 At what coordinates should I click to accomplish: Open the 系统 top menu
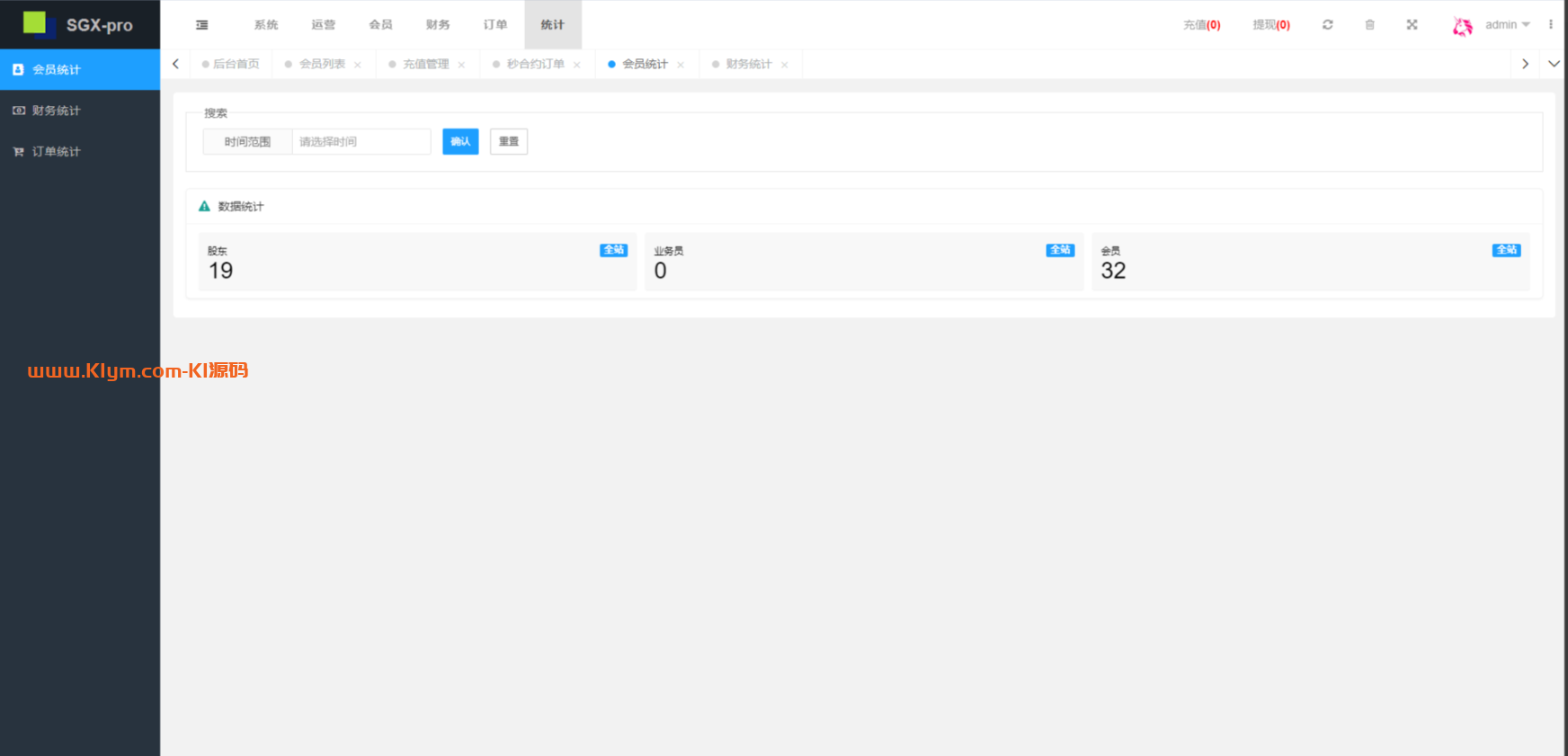pos(266,25)
